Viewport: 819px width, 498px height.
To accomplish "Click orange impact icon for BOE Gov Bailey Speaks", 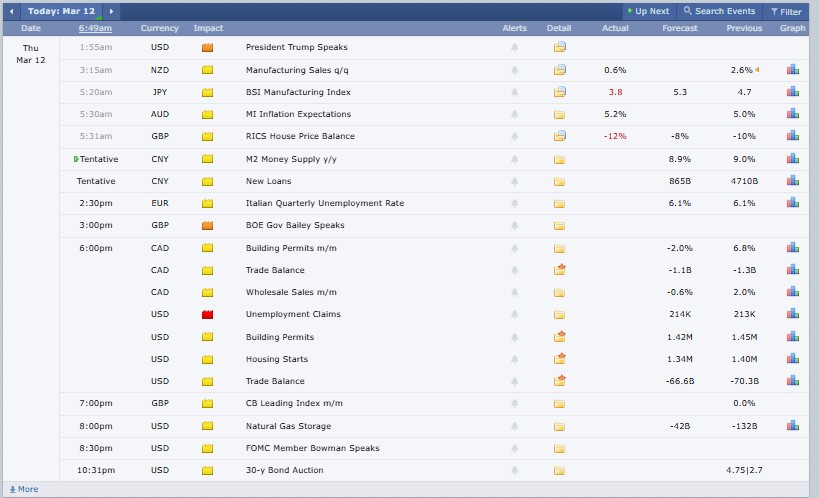I will (x=208, y=226).
